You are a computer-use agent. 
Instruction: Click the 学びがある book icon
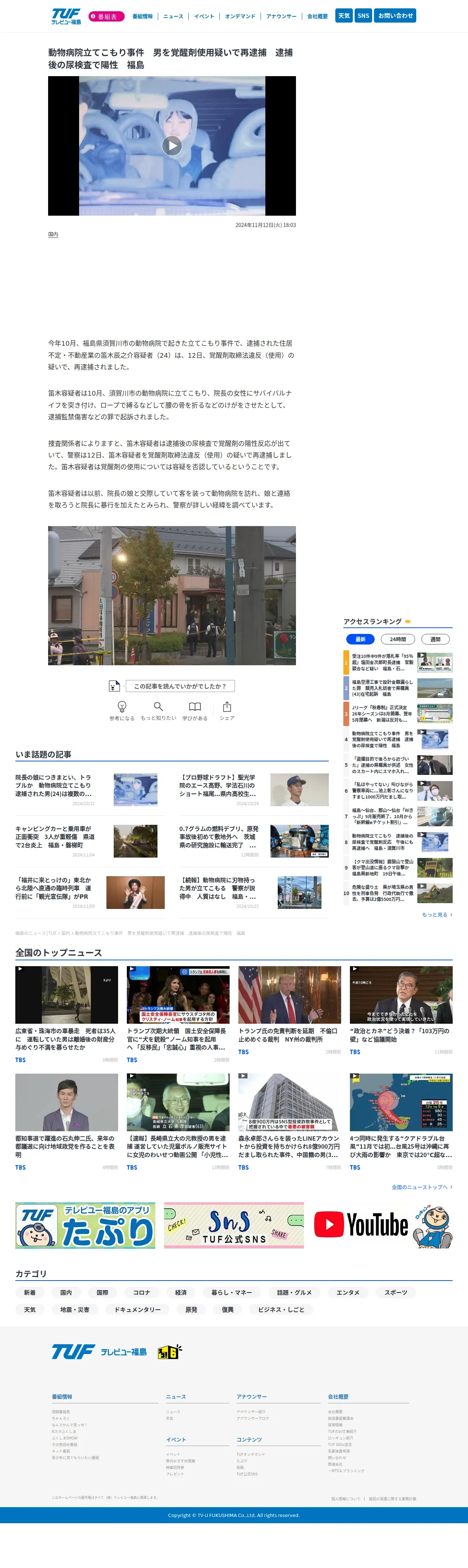tap(195, 706)
